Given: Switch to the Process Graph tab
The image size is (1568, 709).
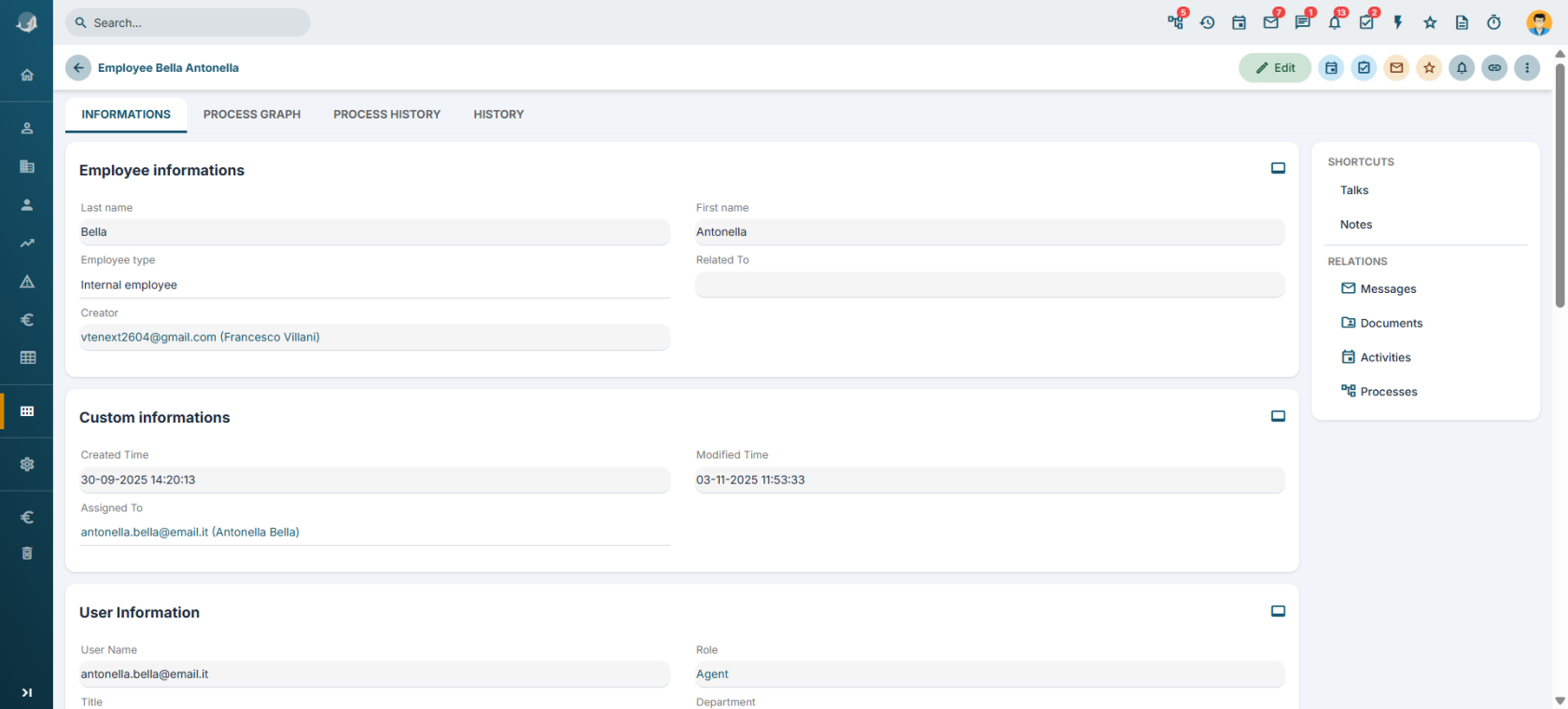Looking at the screenshot, I should coord(252,114).
